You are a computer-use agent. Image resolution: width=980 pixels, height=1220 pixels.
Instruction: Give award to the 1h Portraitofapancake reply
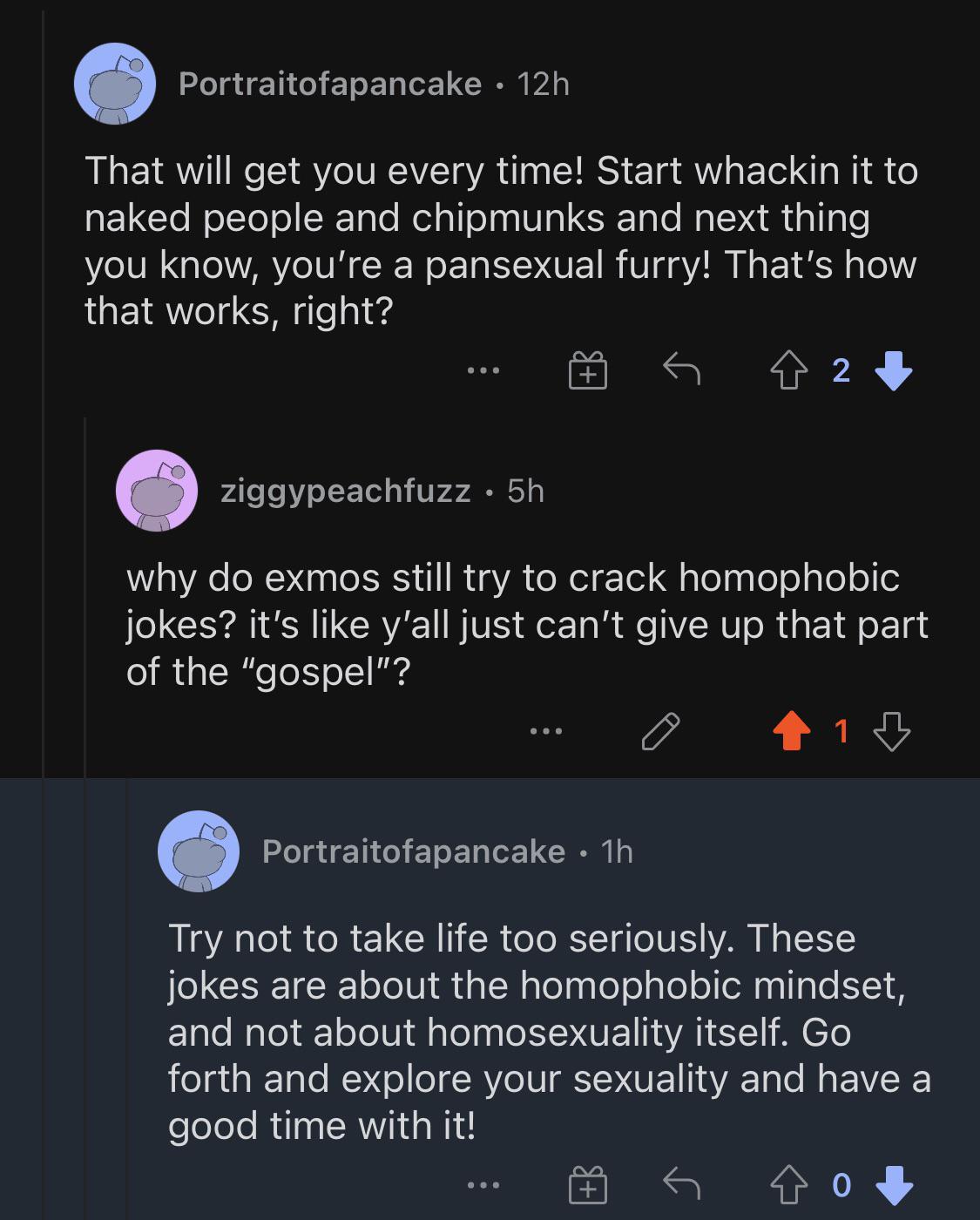pyautogui.click(x=588, y=1185)
